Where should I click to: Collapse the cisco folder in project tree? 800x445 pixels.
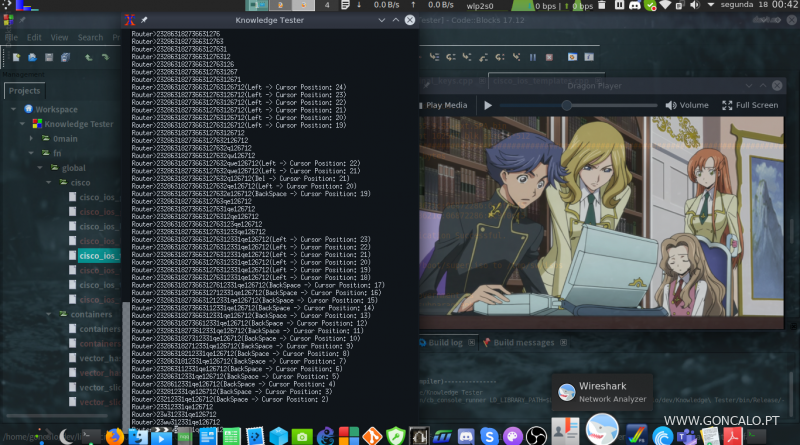point(48,183)
